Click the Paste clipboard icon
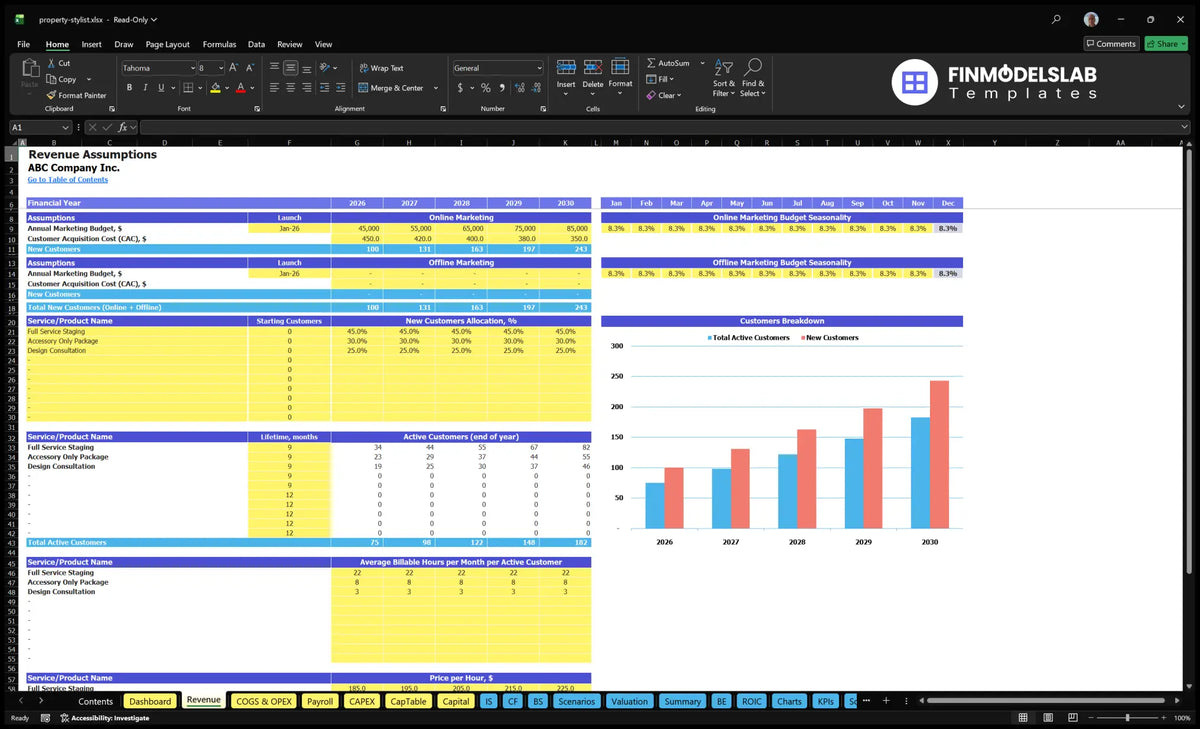This screenshot has width=1200, height=729. pos(29,68)
